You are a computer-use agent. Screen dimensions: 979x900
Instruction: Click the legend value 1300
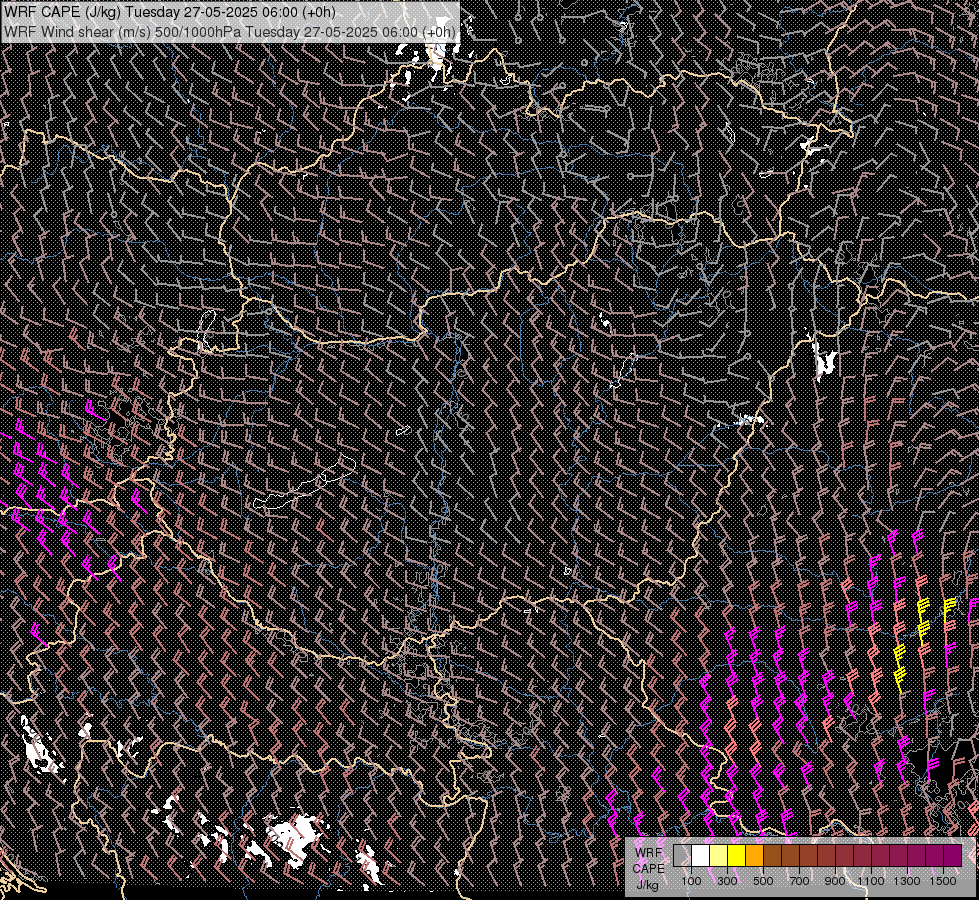[907, 881]
